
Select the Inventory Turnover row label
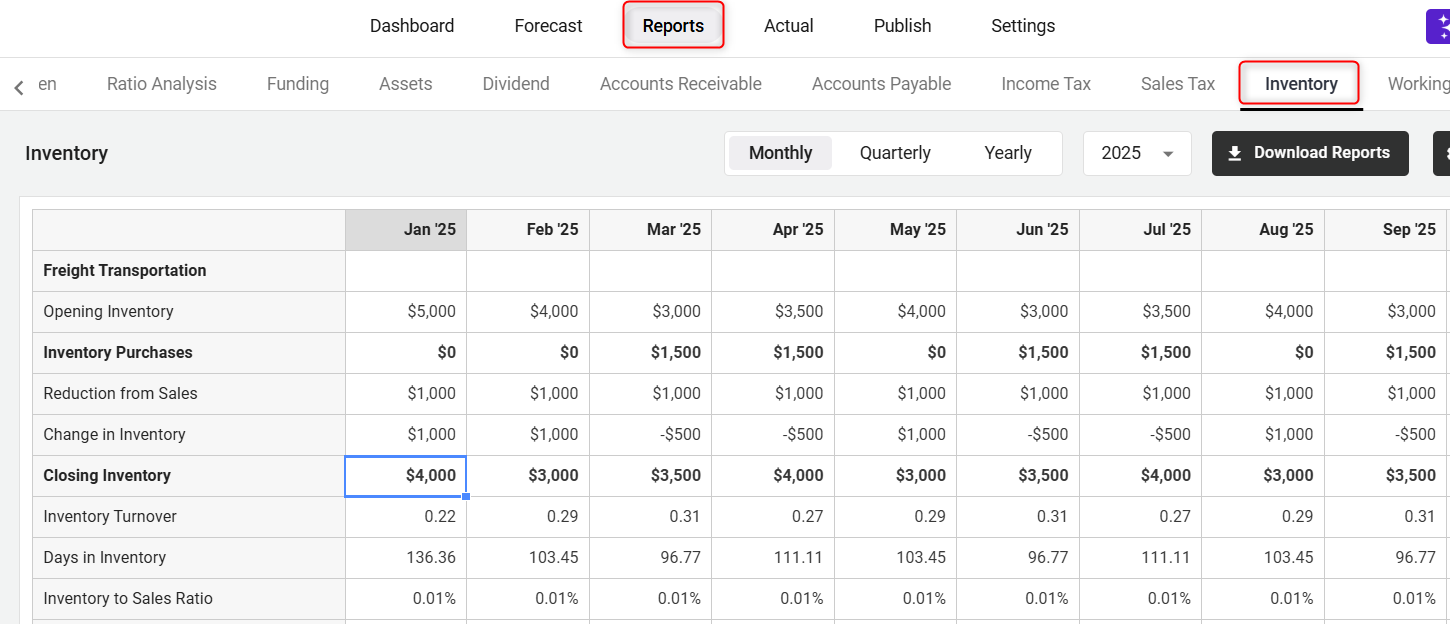click(189, 517)
